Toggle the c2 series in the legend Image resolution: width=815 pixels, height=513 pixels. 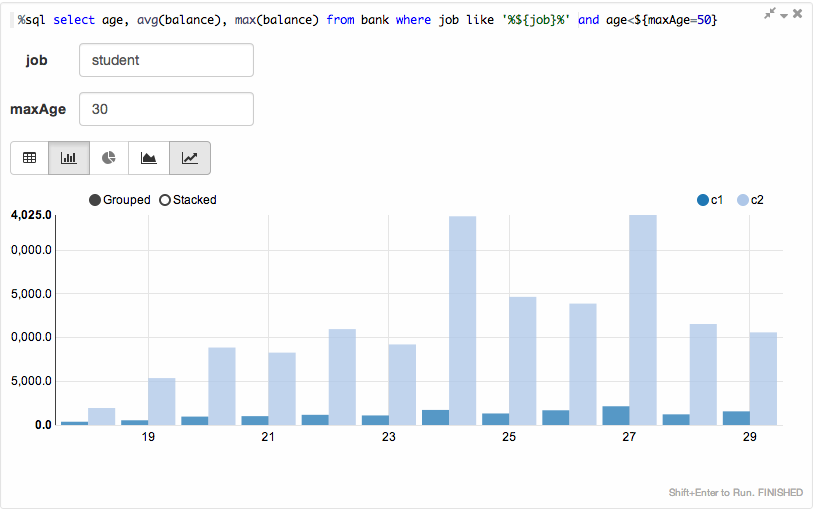[x=743, y=200]
